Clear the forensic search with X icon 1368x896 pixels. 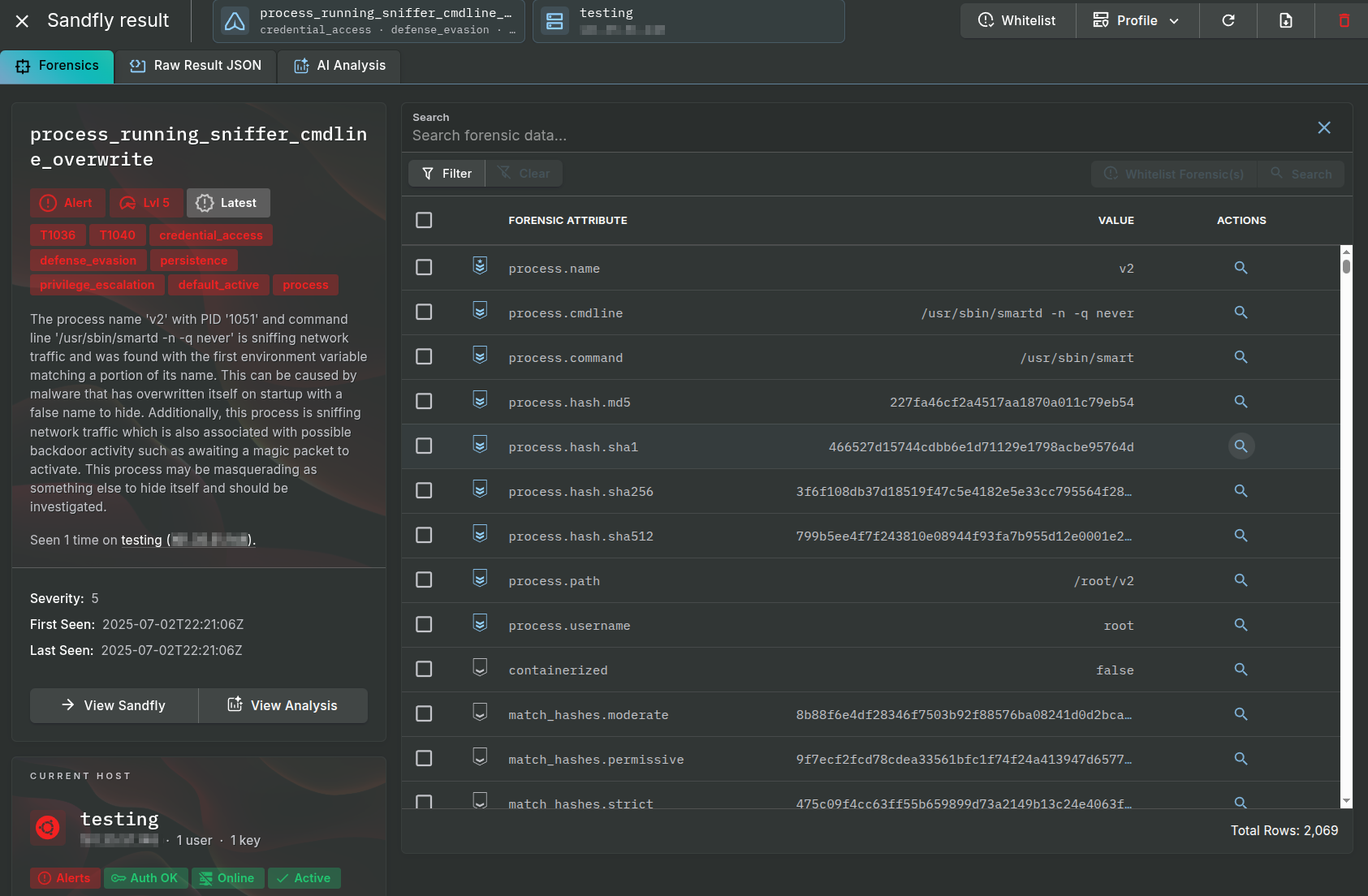coord(1324,127)
